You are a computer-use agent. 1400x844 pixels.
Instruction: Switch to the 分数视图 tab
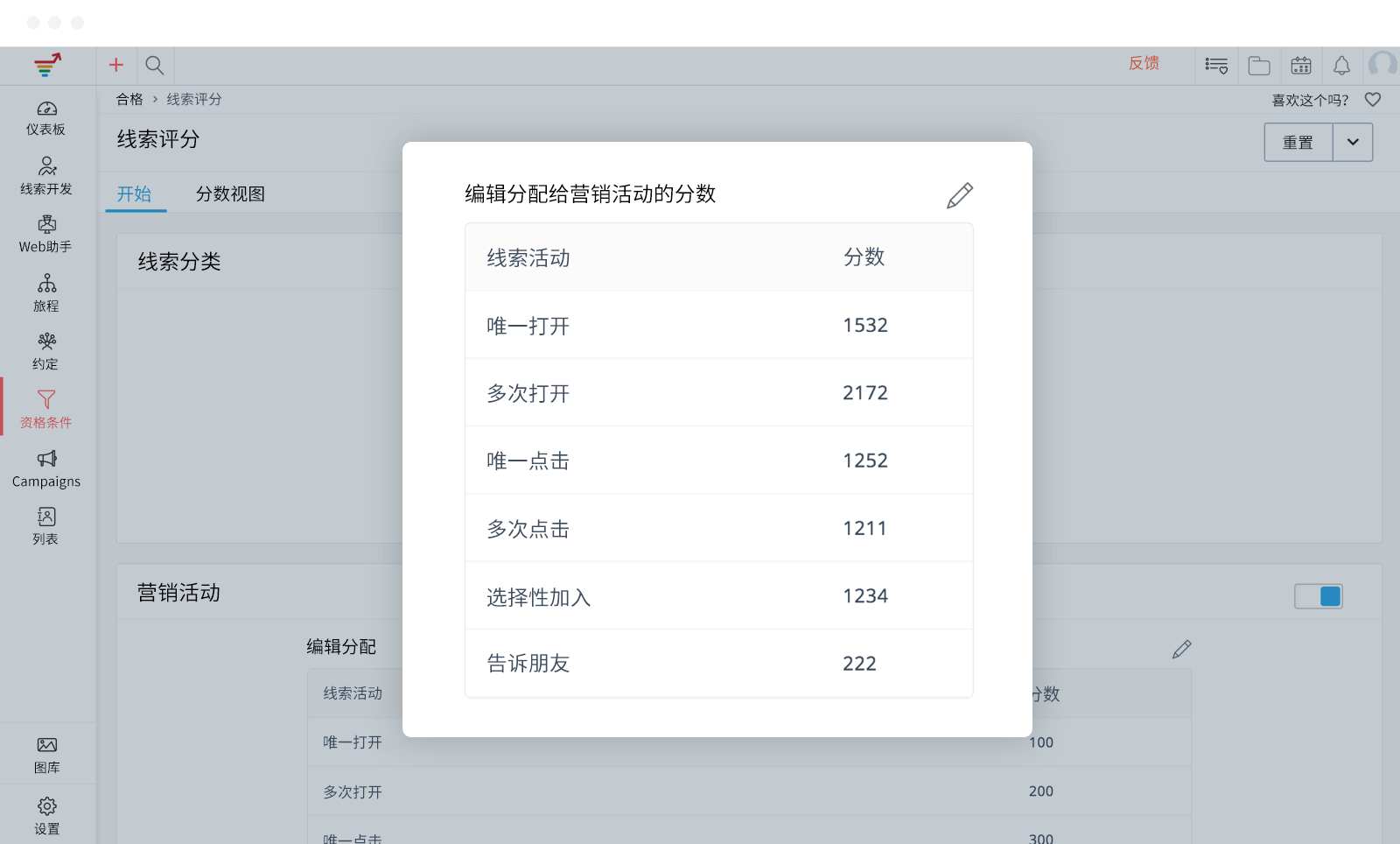pos(230,193)
